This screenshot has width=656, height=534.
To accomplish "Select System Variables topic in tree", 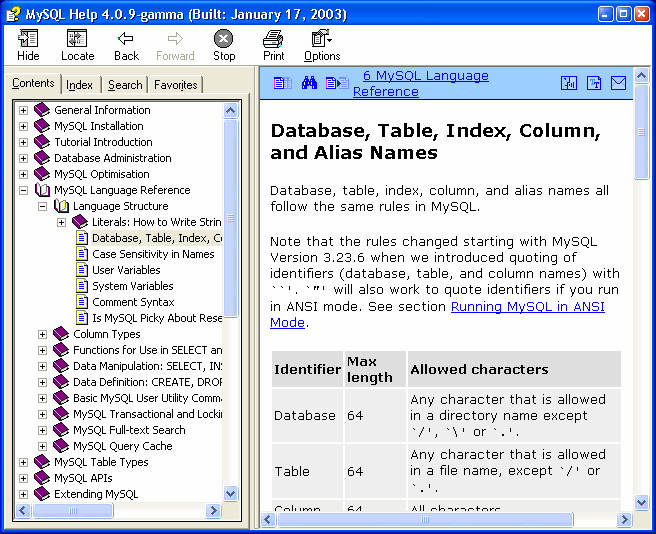I will coord(133,286).
